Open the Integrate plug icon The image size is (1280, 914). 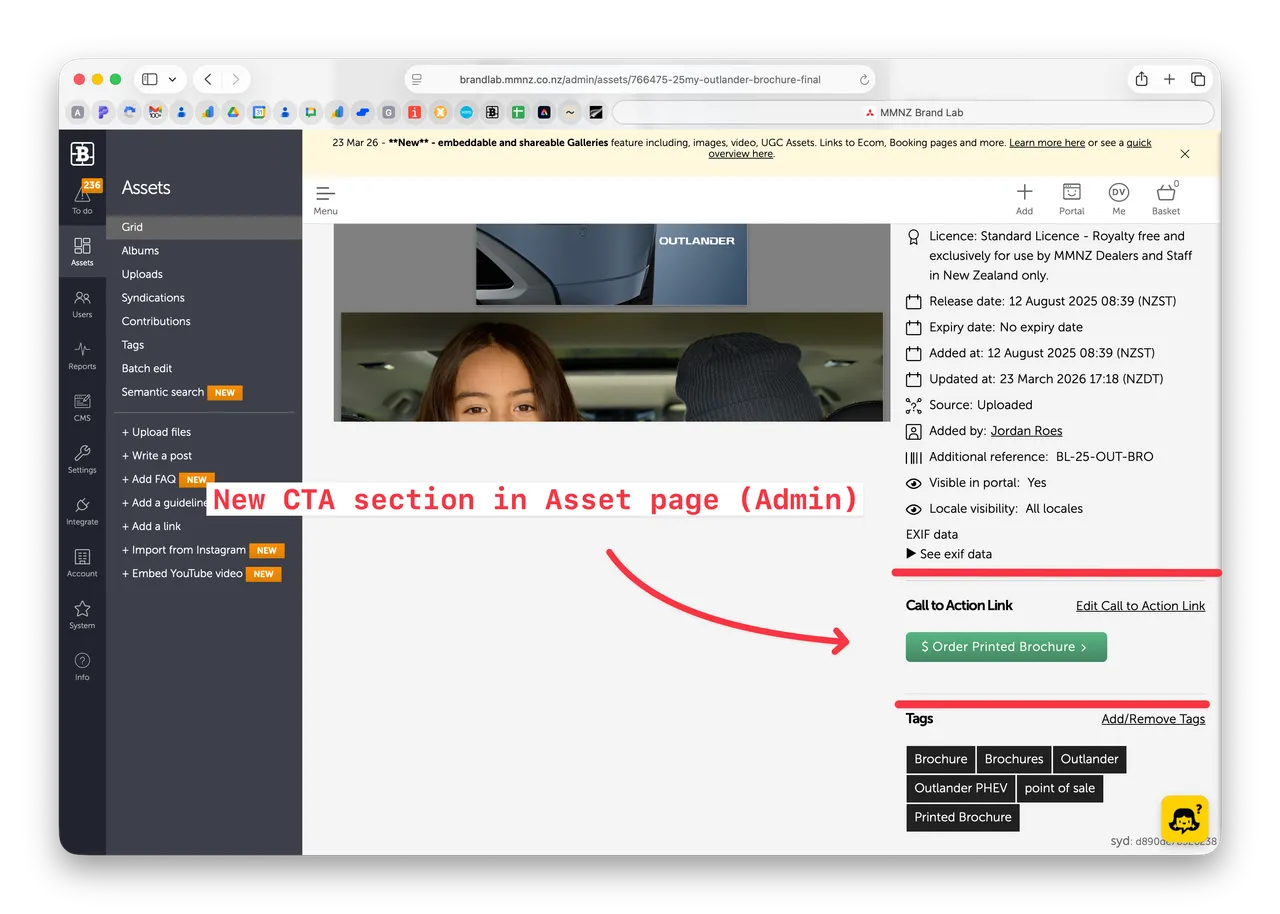(x=82, y=511)
